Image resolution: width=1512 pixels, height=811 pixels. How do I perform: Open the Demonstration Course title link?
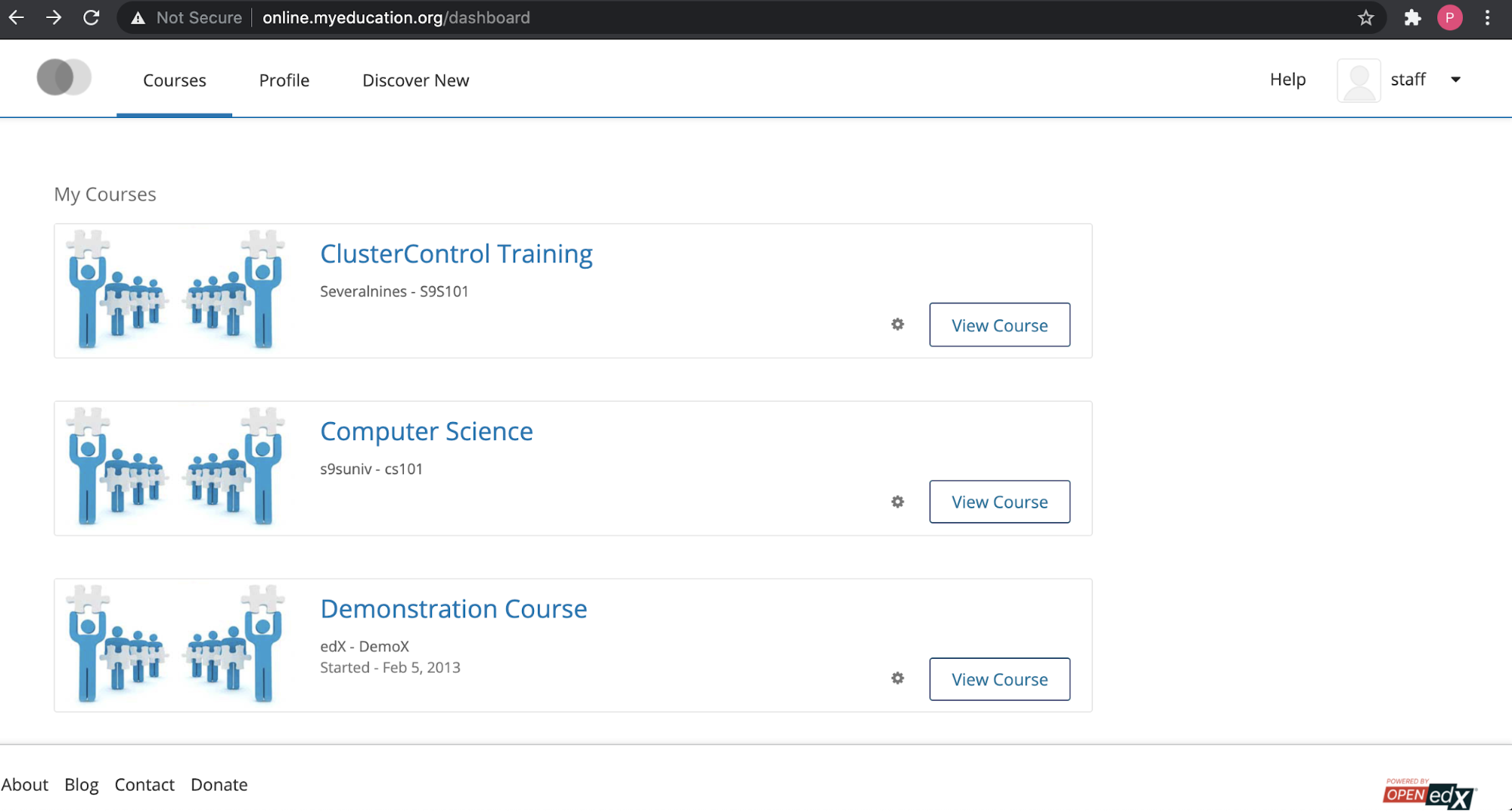[x=454, y=609]
